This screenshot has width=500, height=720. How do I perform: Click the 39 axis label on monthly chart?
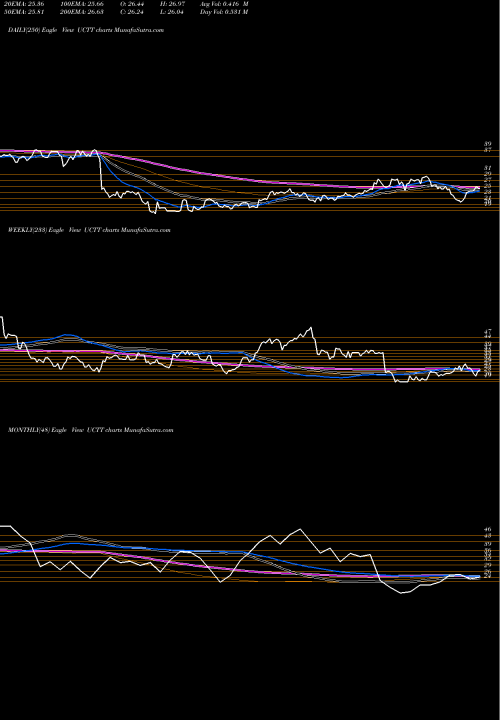tap(488, 544)
